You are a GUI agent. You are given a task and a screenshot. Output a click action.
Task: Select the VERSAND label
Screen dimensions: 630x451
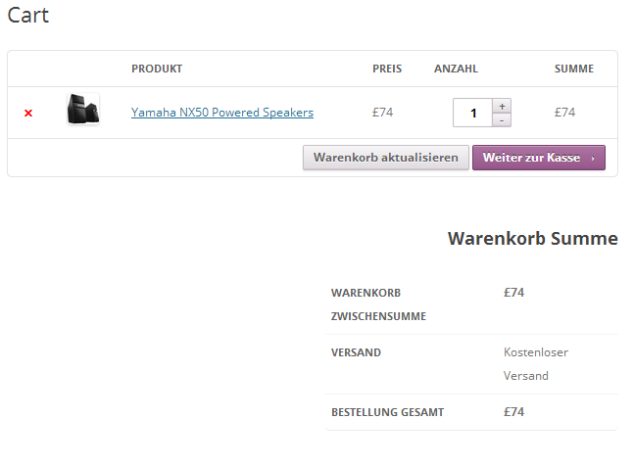356,353
